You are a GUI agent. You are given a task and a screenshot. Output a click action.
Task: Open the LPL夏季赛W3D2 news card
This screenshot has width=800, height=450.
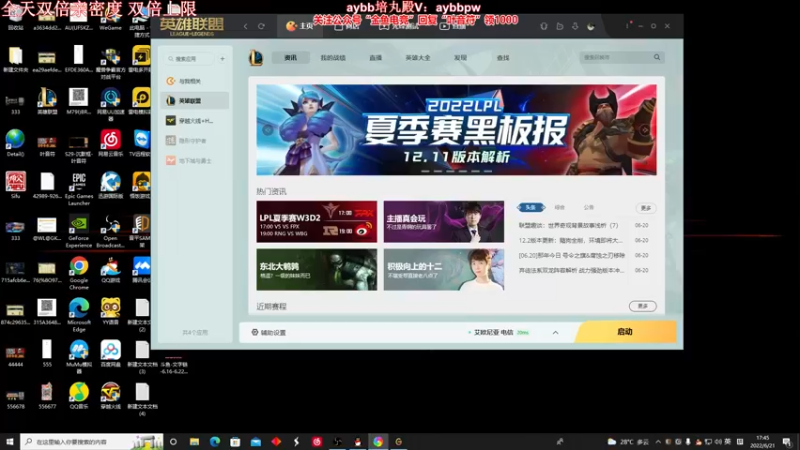coord(317,221)
